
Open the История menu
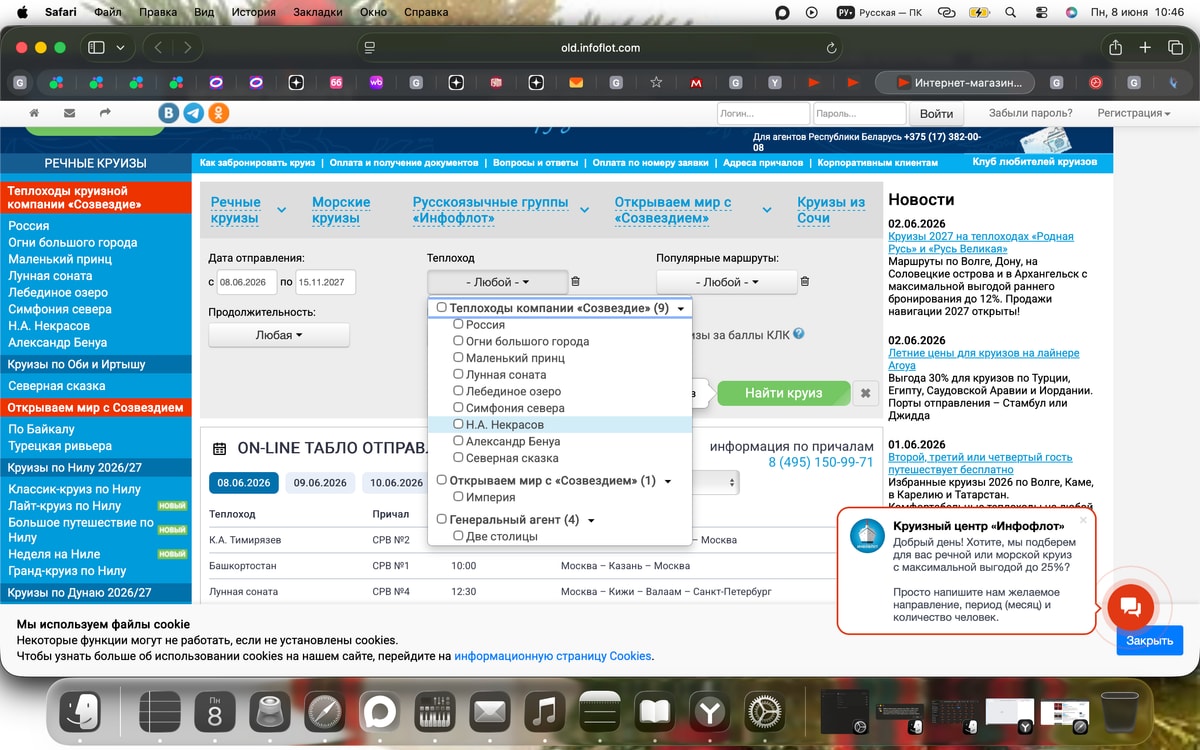253,12
